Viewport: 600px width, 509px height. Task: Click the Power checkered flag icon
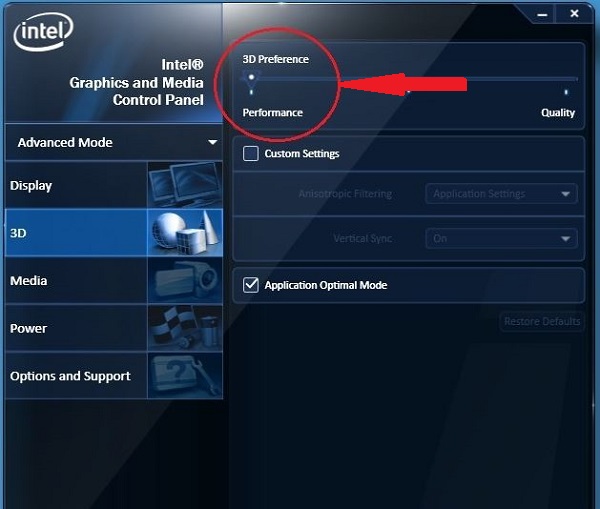coord(184,328)
